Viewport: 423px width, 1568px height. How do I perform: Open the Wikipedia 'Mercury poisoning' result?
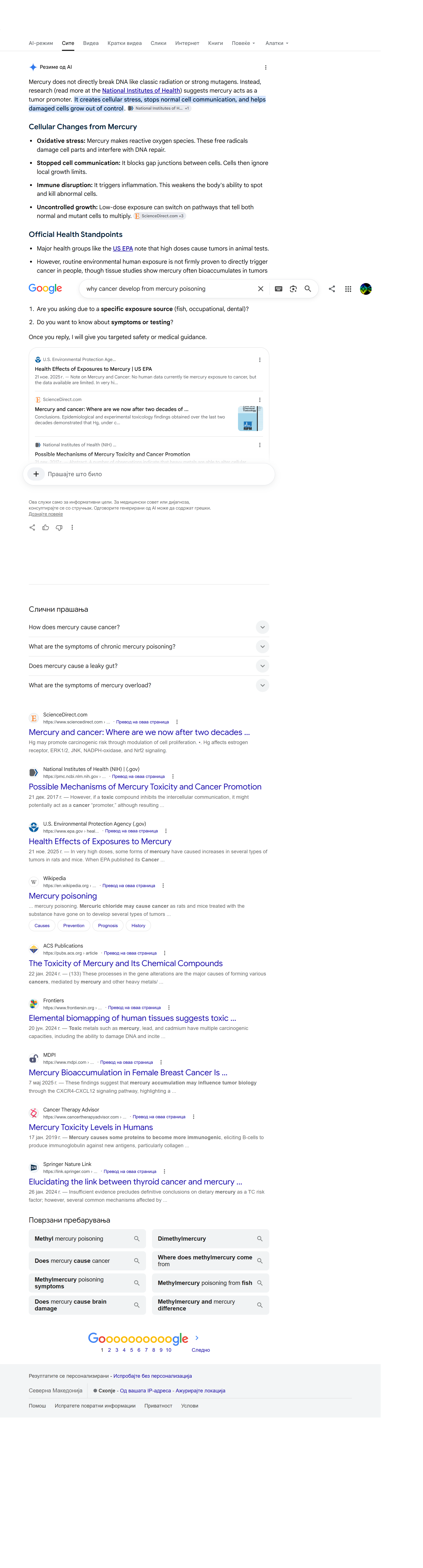[x=63, y=896]
